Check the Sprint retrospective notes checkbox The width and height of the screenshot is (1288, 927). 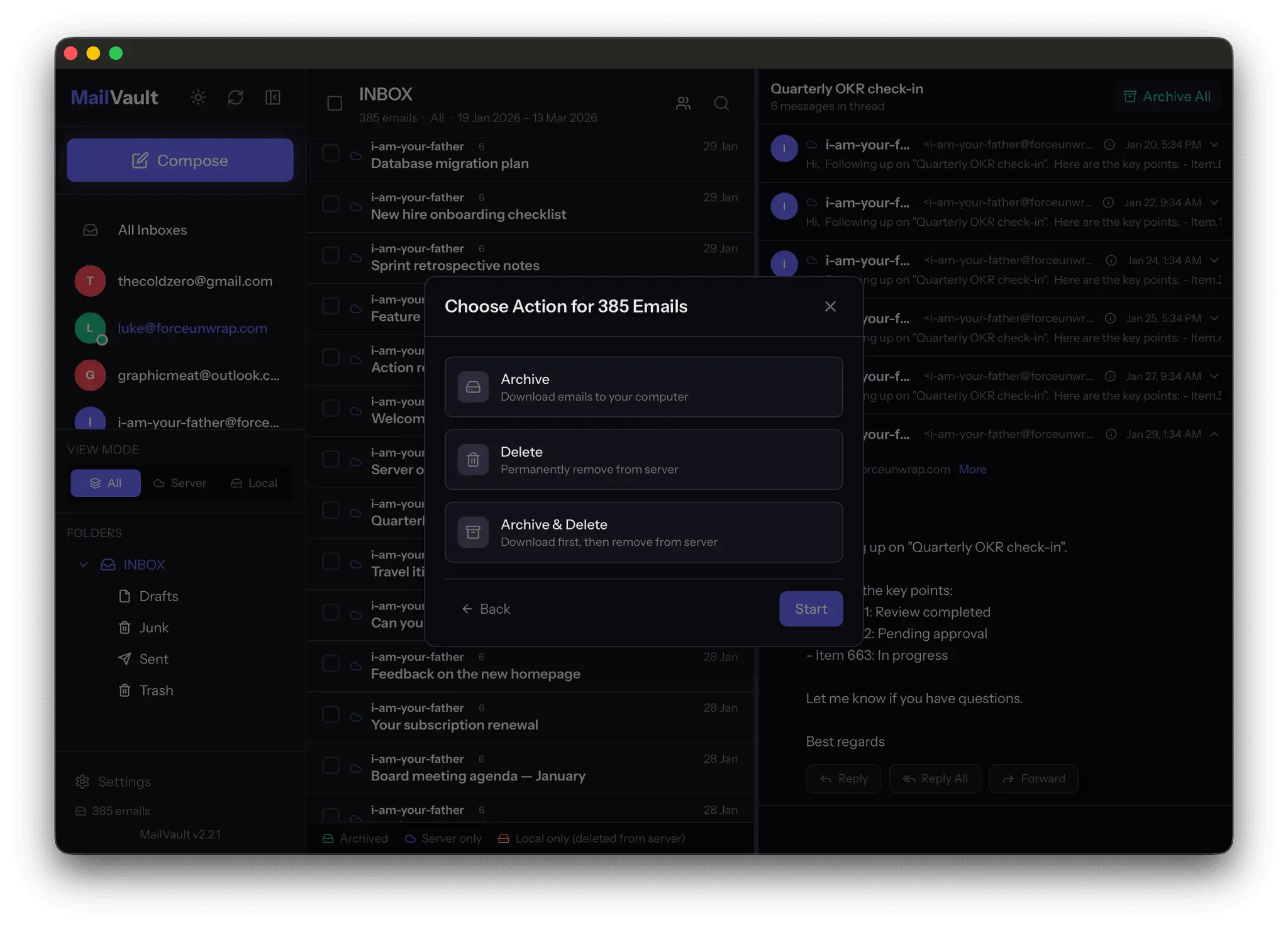coord(331,255)
